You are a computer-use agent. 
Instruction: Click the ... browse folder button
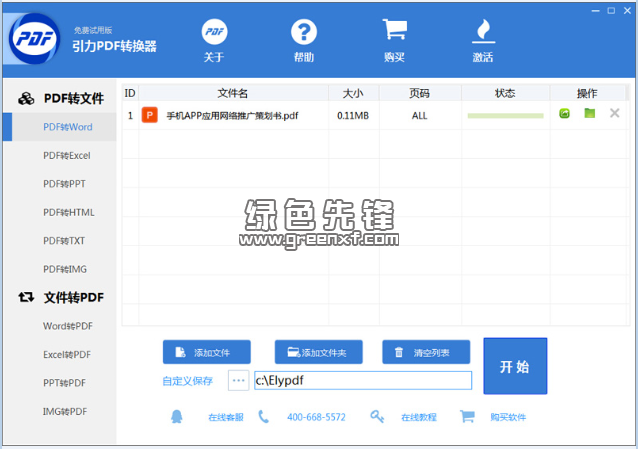point(238,381)
